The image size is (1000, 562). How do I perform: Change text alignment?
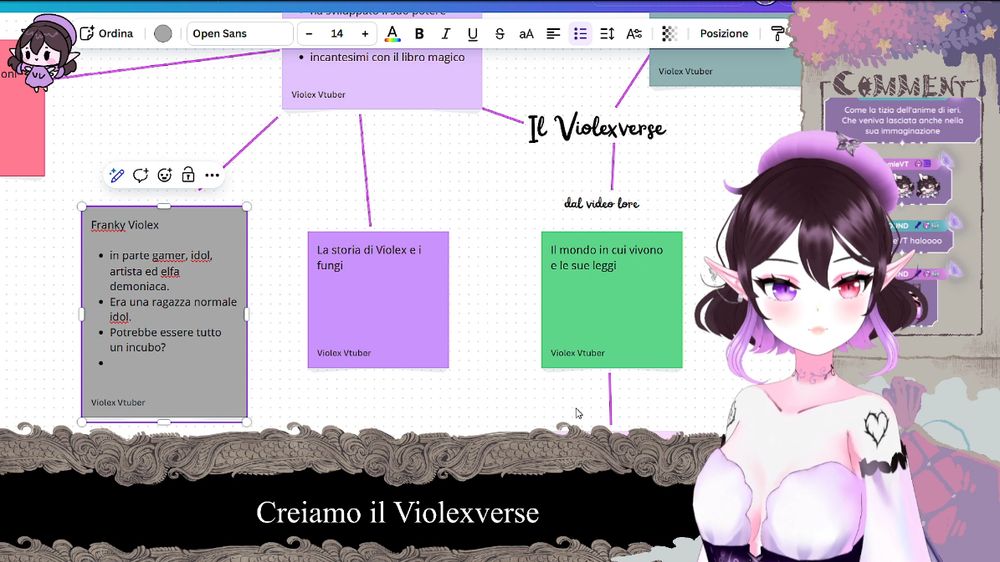pos(553,33)
